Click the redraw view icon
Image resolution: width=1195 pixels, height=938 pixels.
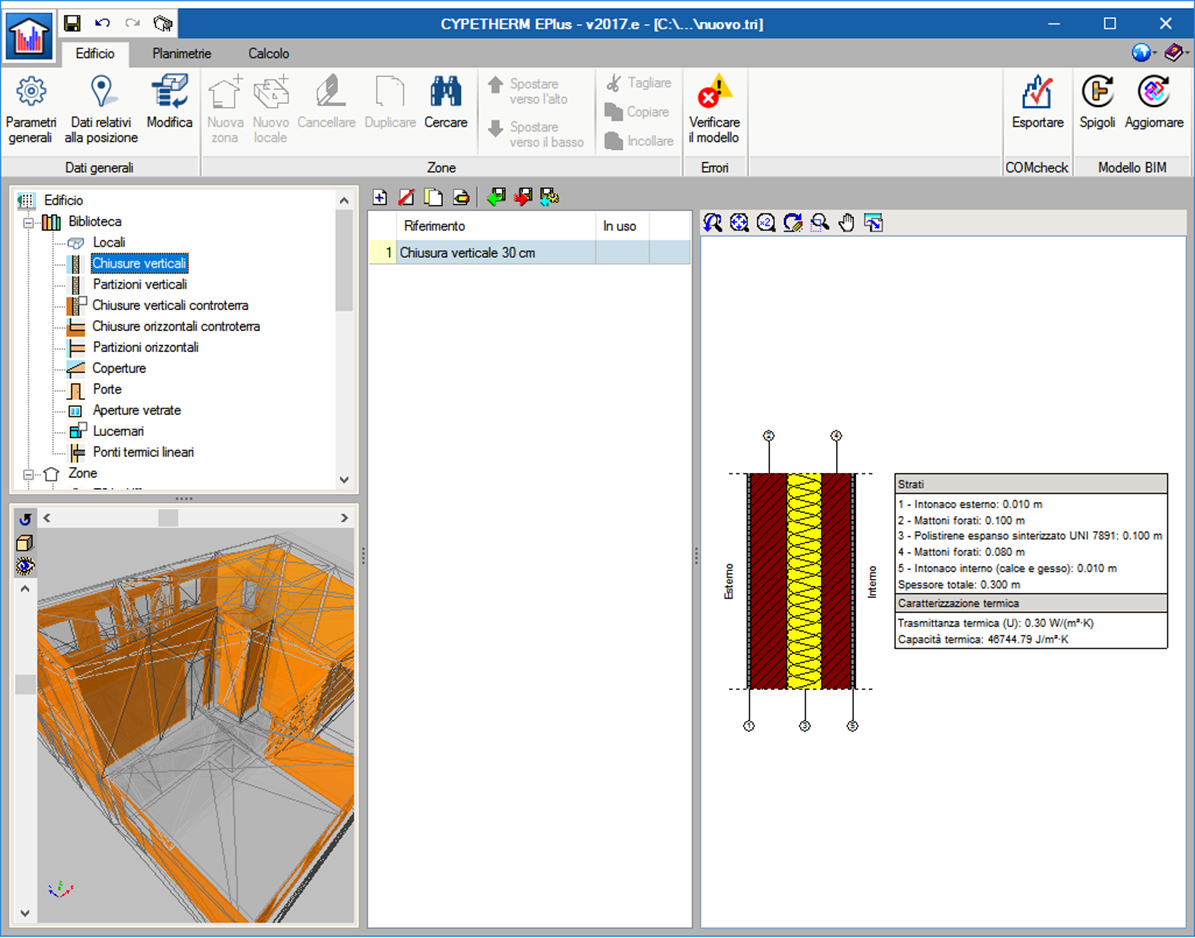click(793, 222)
